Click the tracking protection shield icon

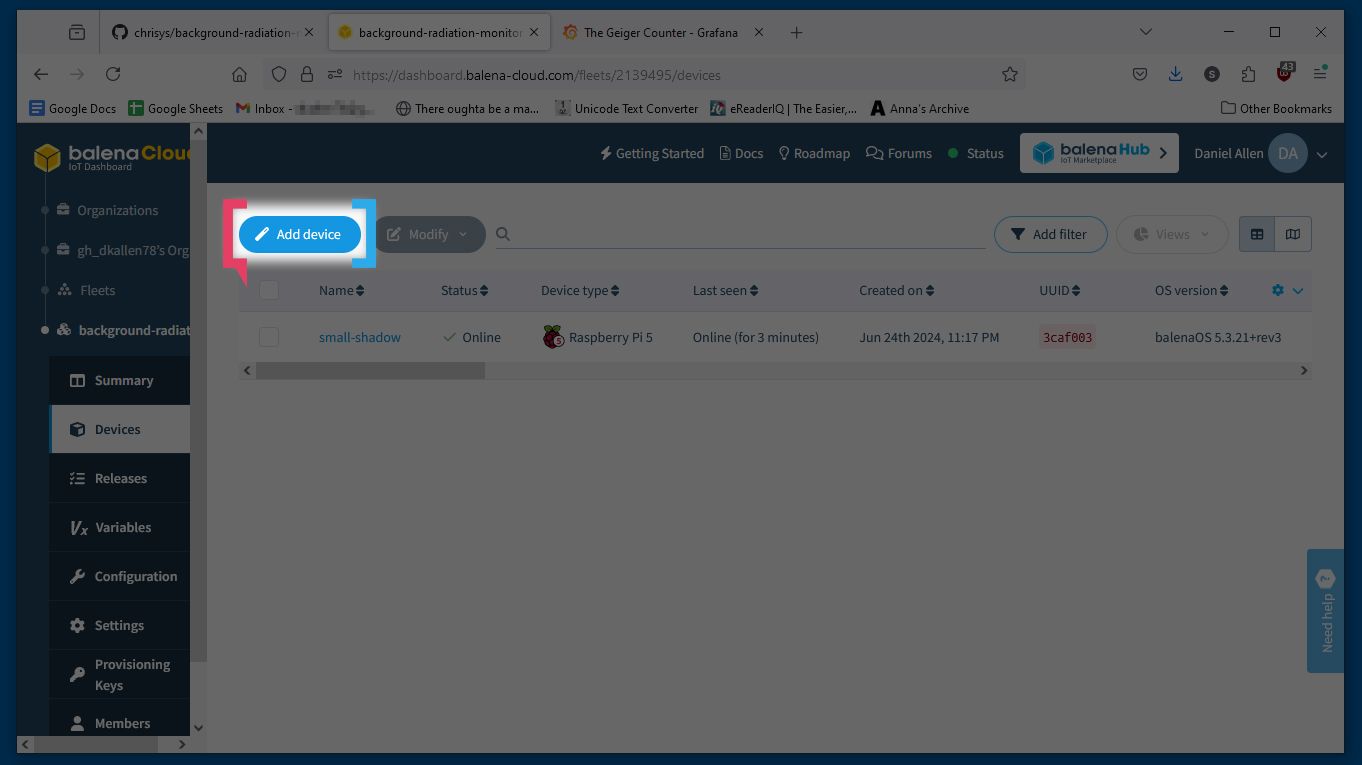tap(279, 74)
